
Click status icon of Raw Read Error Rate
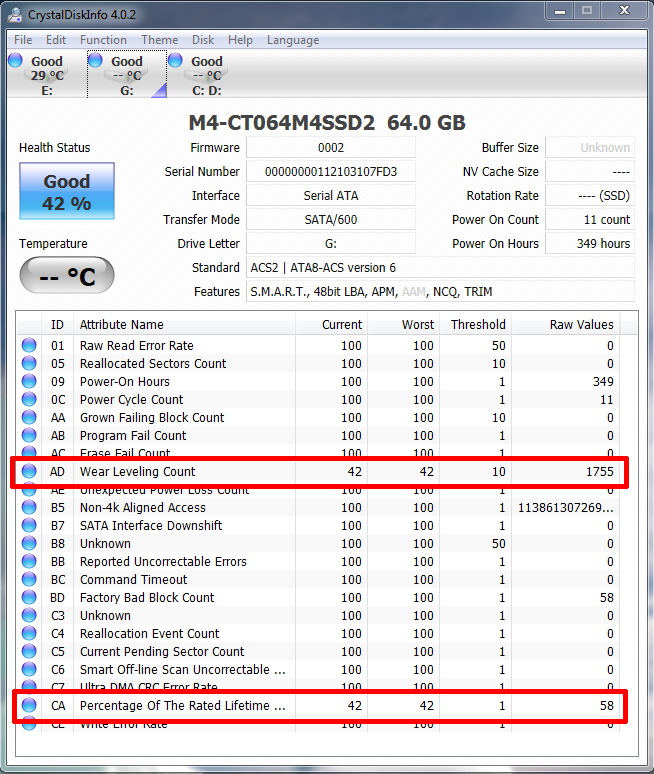[x=29, y=345]
